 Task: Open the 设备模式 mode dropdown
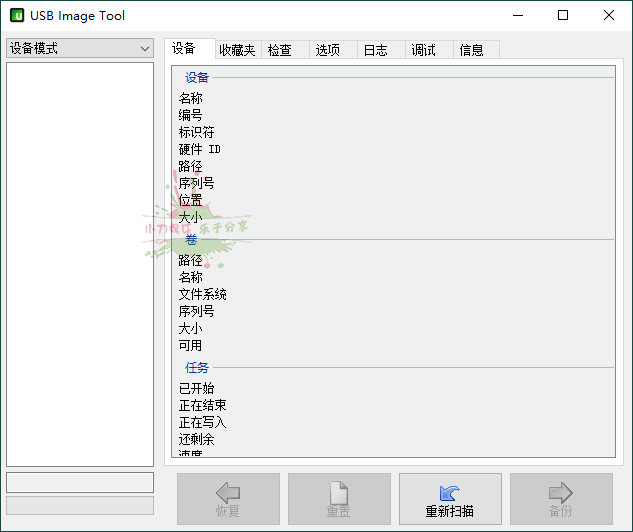point(80,48)
